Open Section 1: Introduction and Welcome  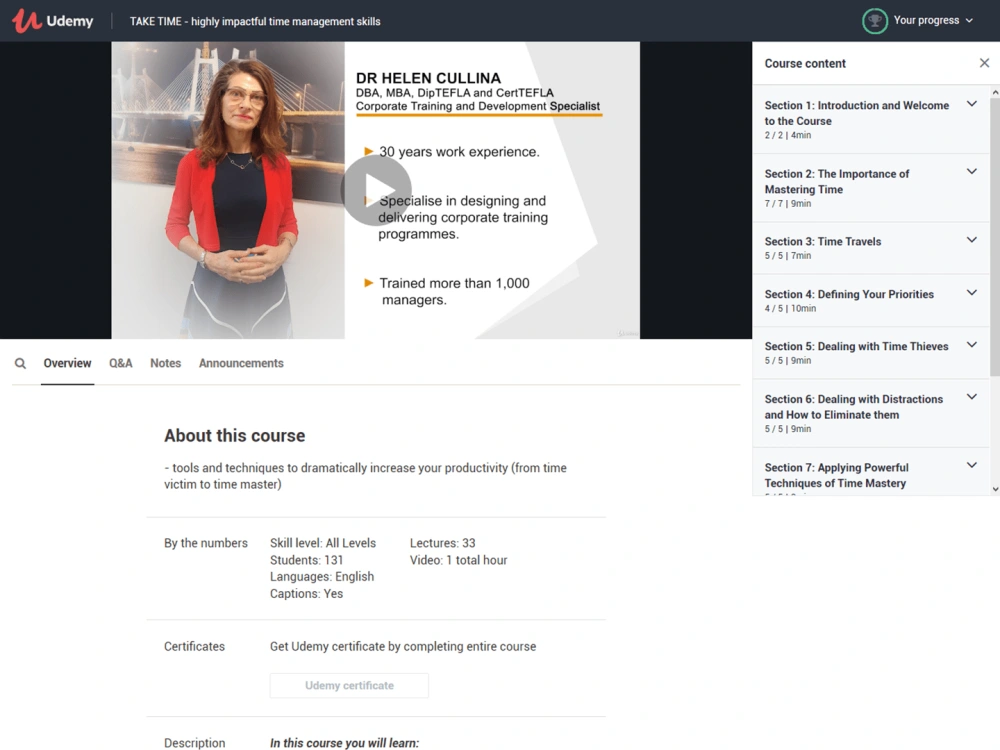pyautogui.click(x=871, y=119)
